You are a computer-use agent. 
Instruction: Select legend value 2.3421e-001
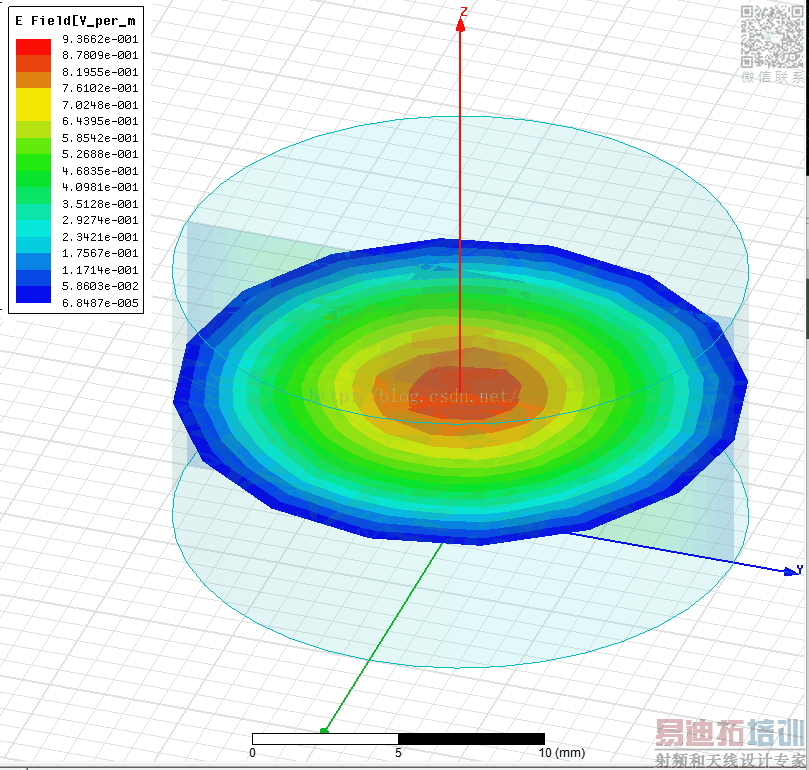pyautogui.click(x=100, y=237)
